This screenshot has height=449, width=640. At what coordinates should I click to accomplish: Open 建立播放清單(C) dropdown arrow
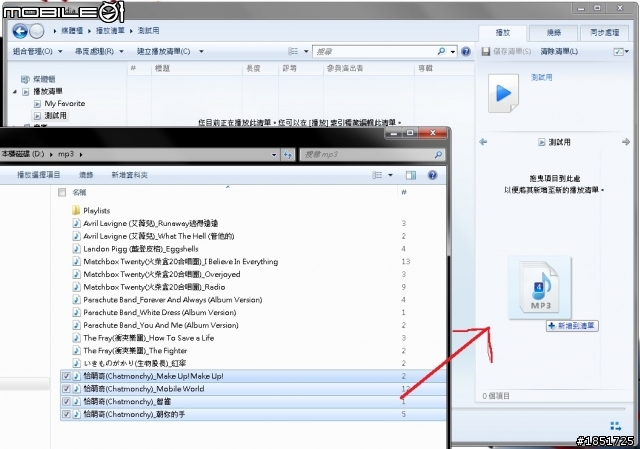click(x=201, y=51)
